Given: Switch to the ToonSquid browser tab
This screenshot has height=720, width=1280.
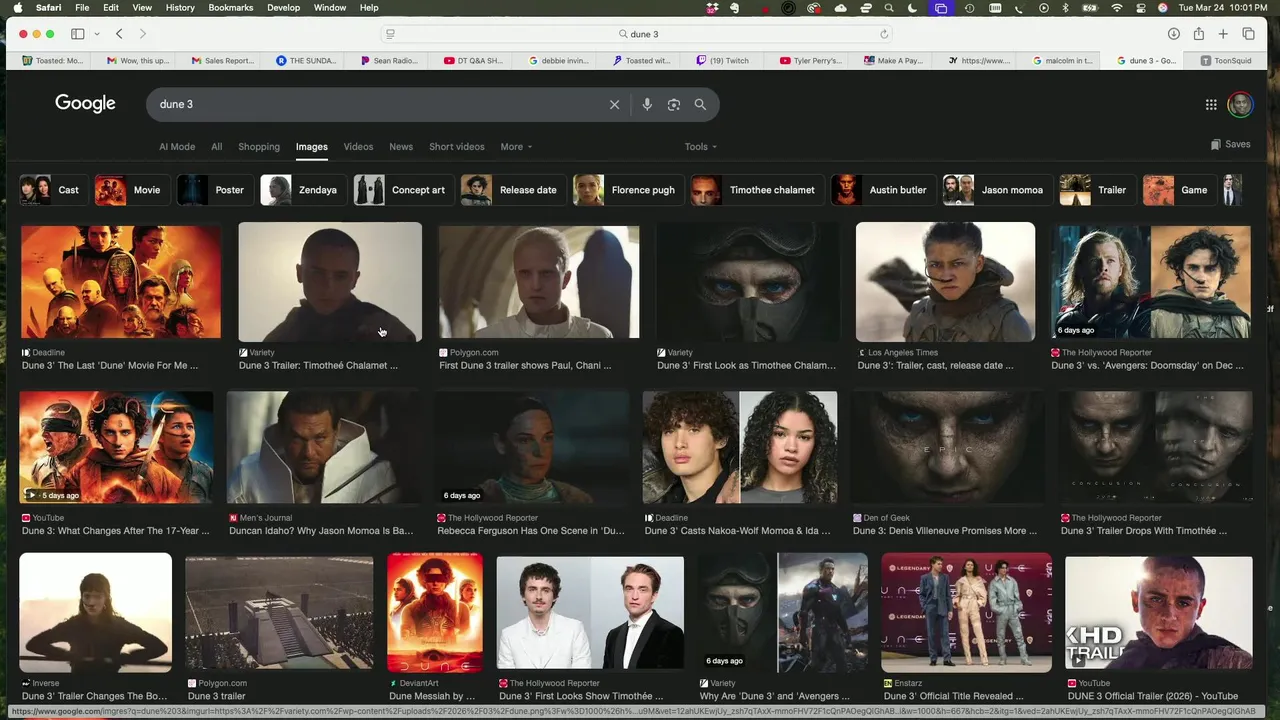Looking at the screenshot, I should [1225, 61].
